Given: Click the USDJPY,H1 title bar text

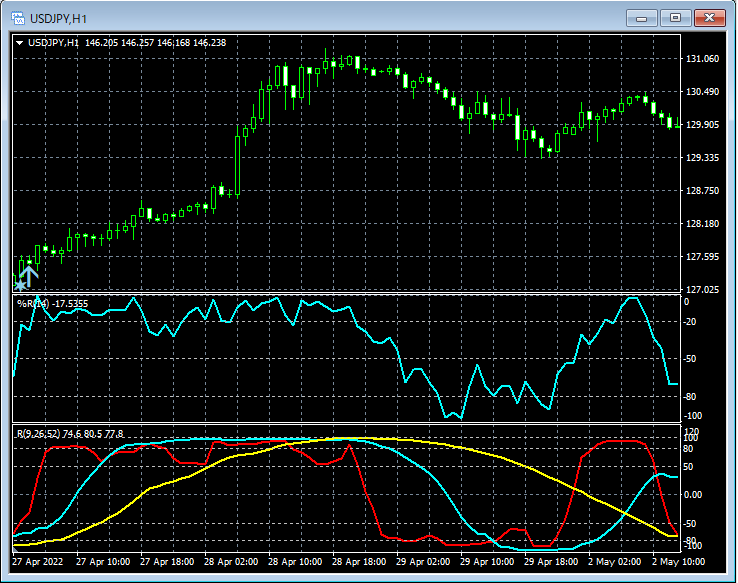Looking at the screenshot, I should 58,19.
